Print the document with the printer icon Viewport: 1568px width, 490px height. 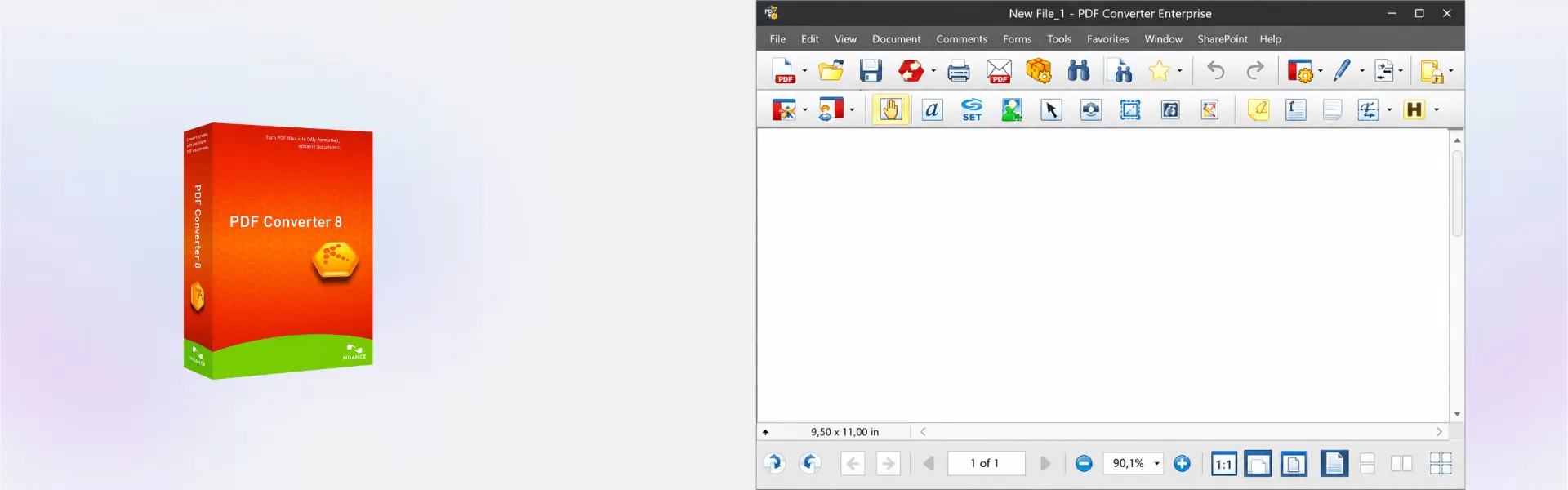point(959,72)
